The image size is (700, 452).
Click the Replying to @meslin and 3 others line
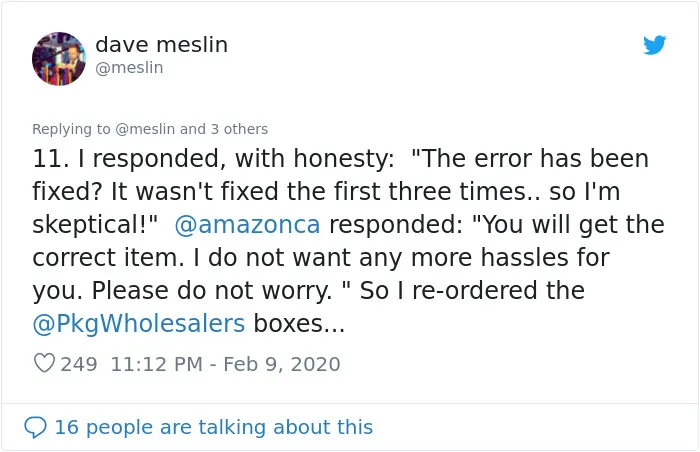coord(150,129)
